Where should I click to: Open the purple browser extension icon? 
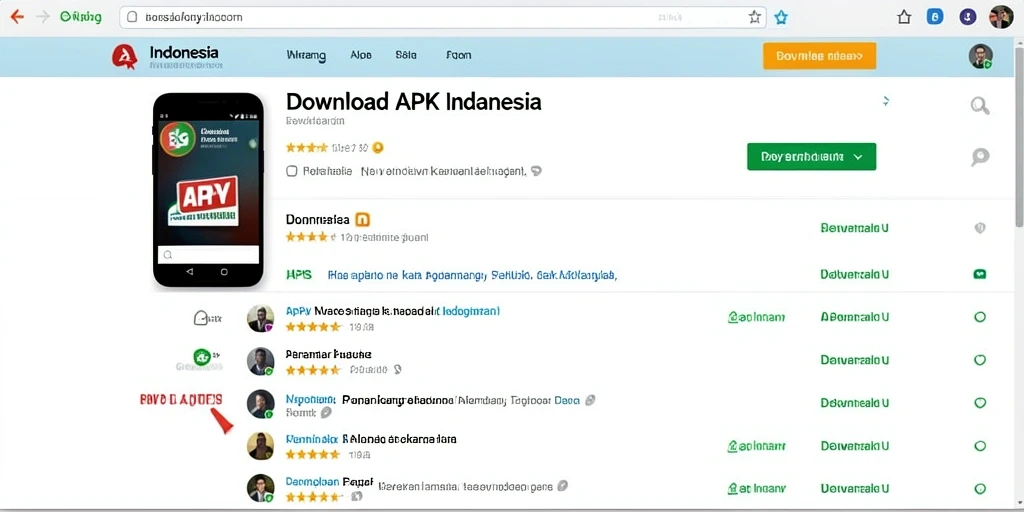pyautogui.click(x=968, y=18)
